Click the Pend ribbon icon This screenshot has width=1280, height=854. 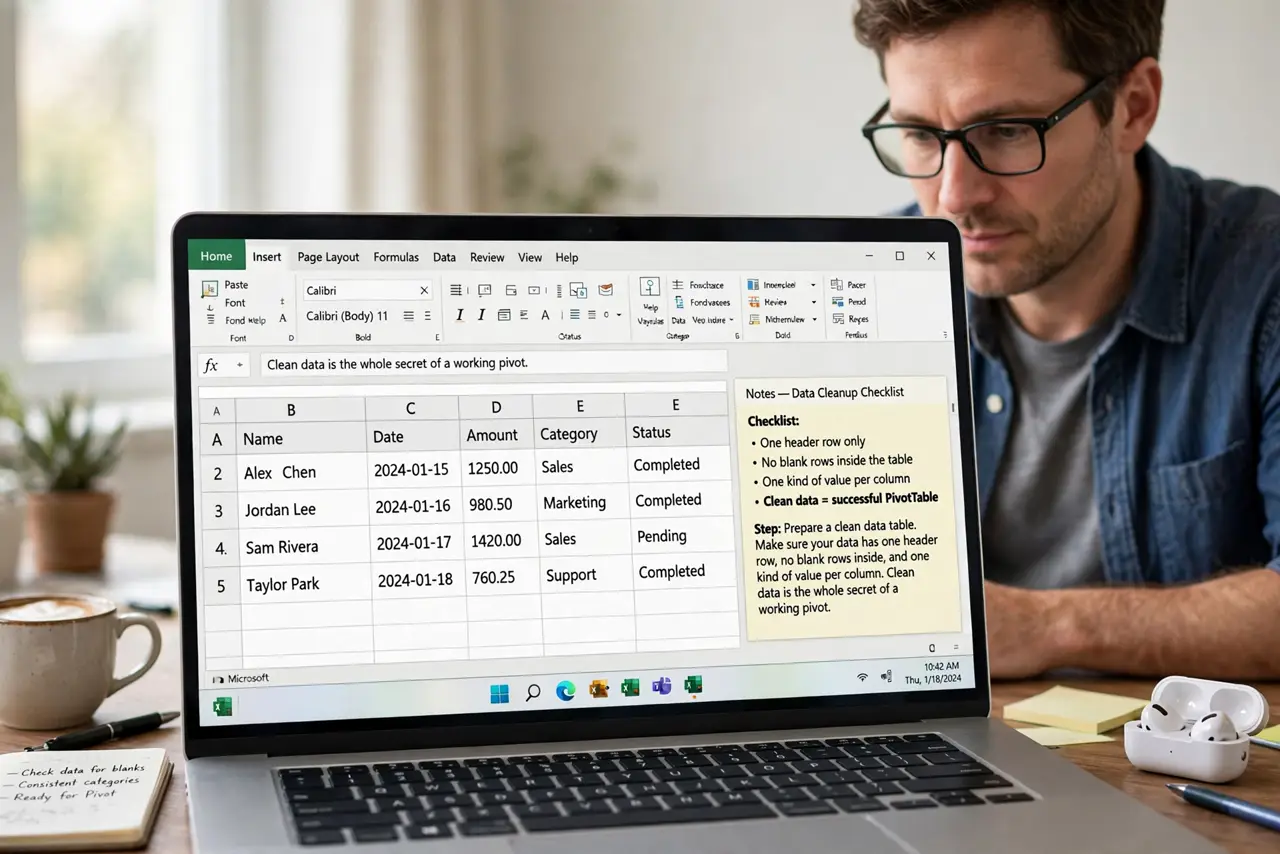836,302
